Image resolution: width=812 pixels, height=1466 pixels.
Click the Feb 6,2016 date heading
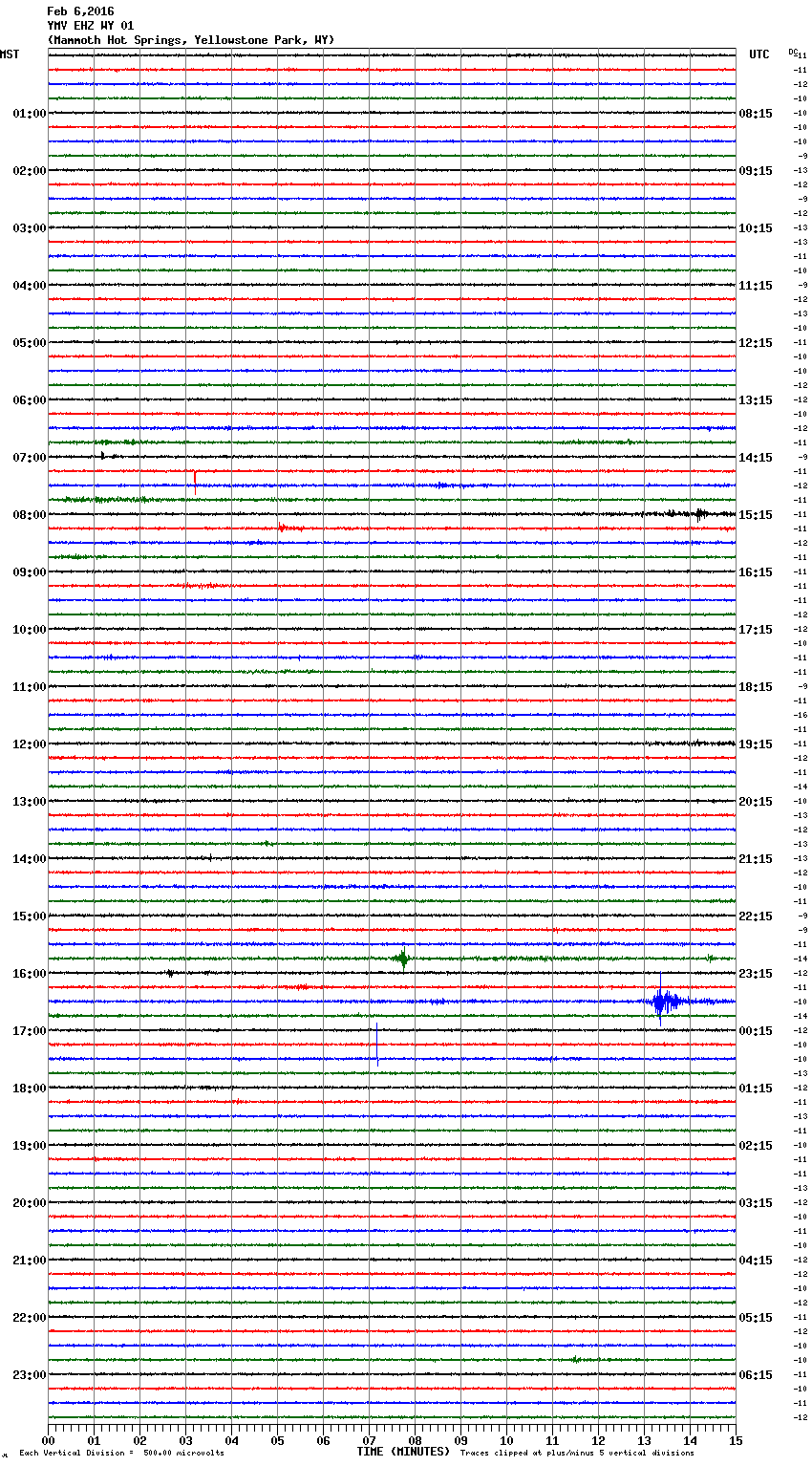click(x=80, y=11)
